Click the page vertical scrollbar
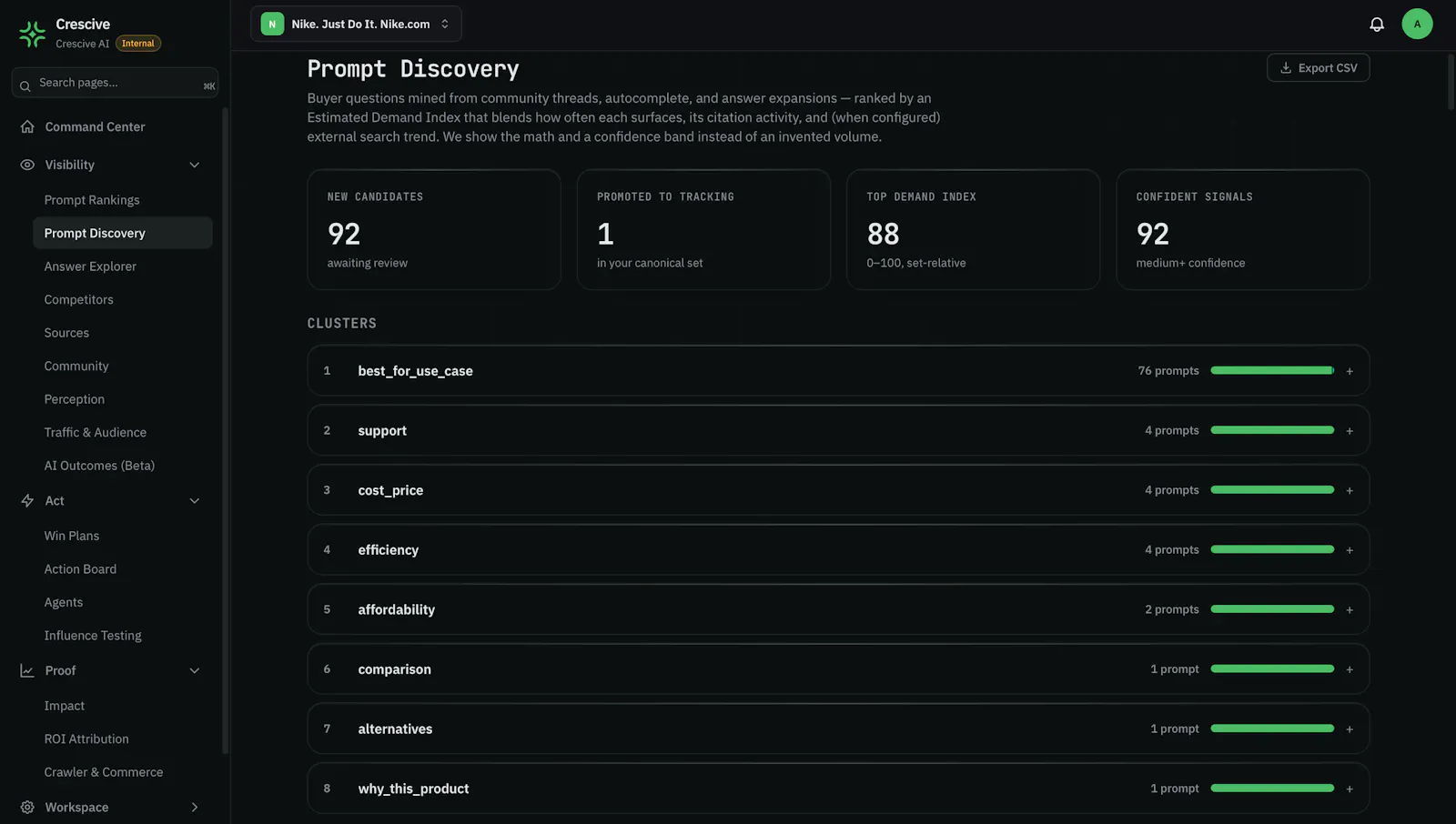1456x824 pixels. 1451,82
